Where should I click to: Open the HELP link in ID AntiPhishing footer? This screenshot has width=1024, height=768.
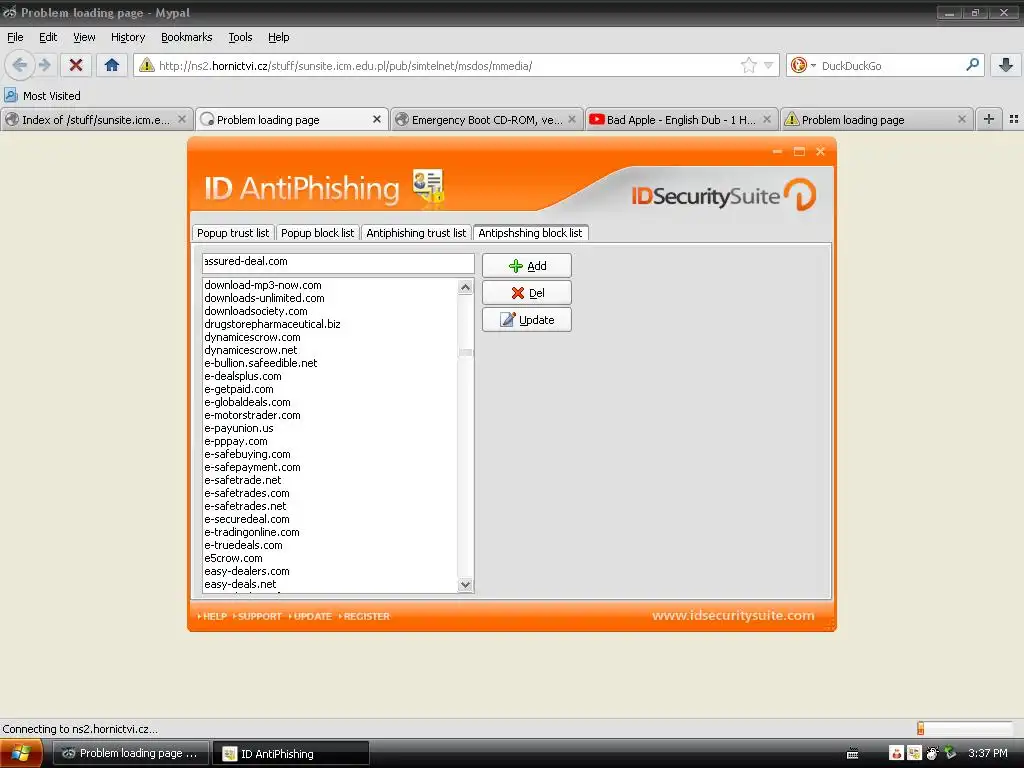click(212, 616)
